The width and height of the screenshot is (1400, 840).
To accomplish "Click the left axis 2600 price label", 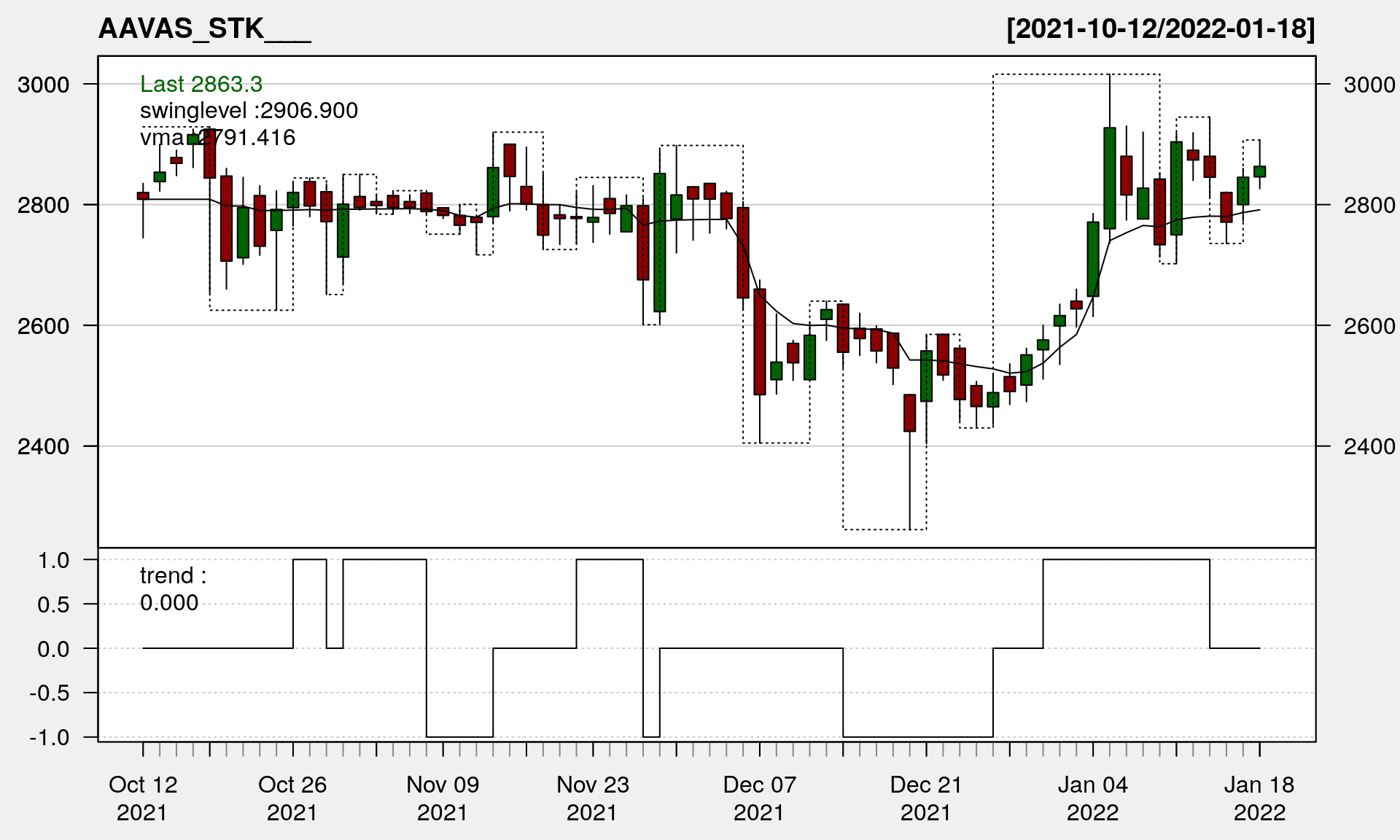I will [x=44, y=326].
